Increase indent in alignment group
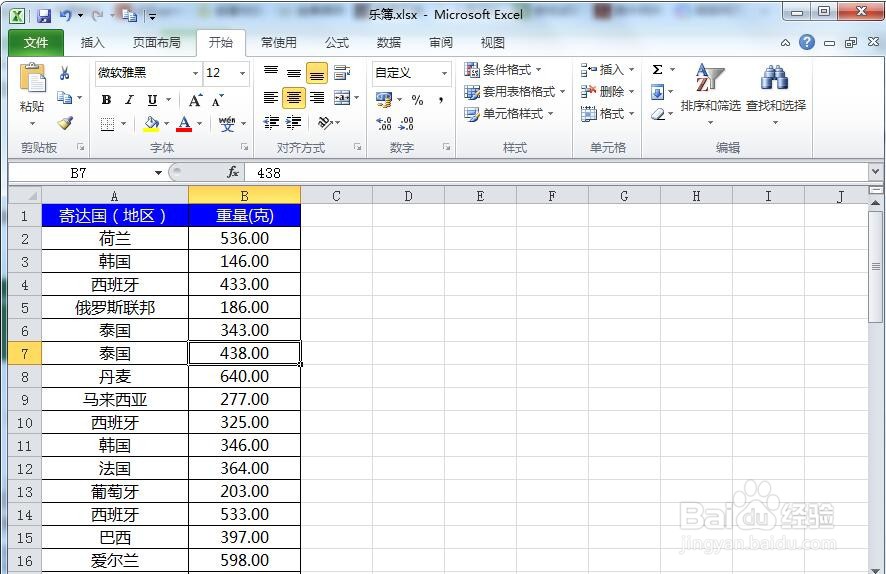The height and width of the screenshot is (574, 886). pos(294,123)
